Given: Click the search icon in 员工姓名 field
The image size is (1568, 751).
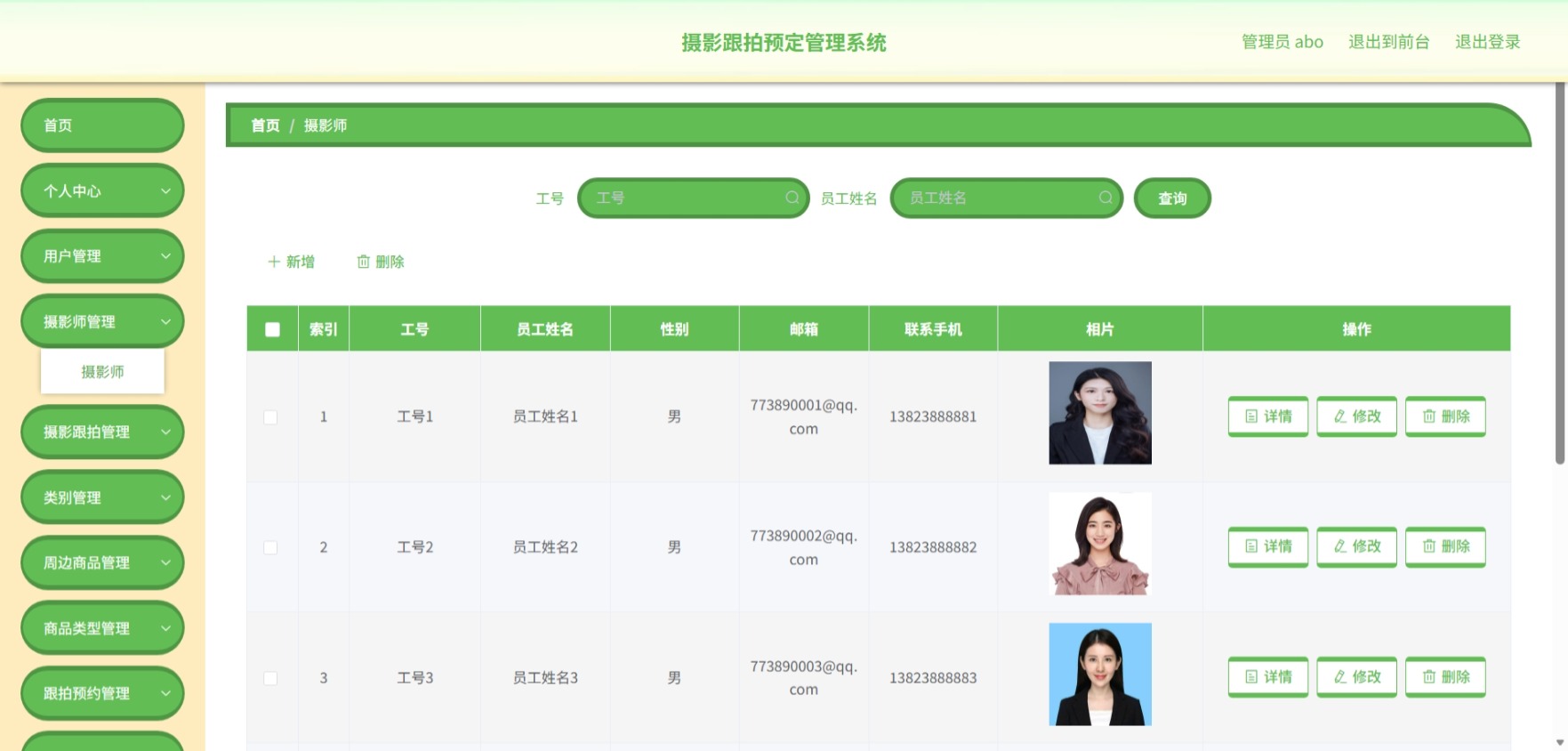Looking at the screenshot, I should click(1105, 198).
